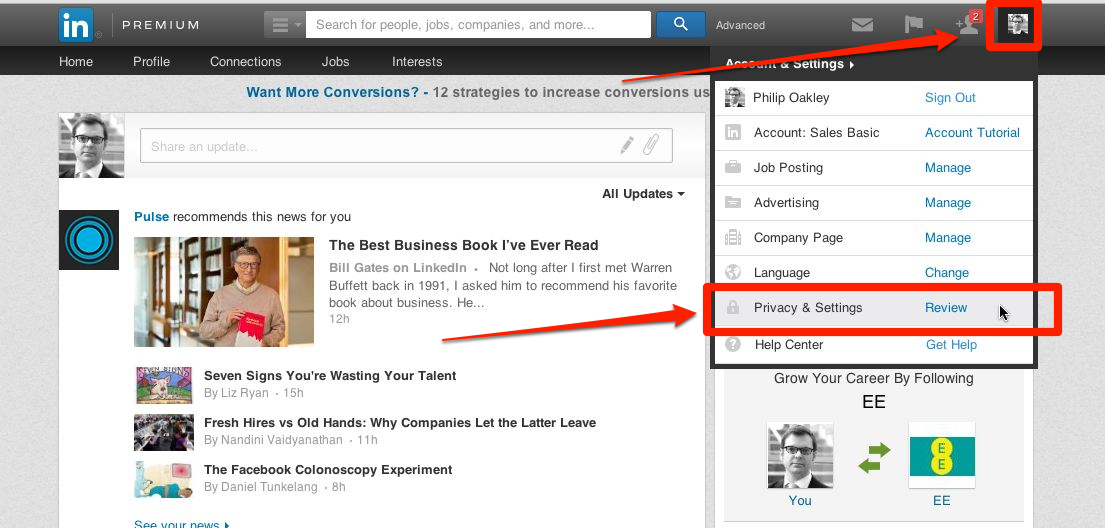This screenshot has height=528, width=1105.
Task: Click the profile photo beside update box
Action: 92,145
